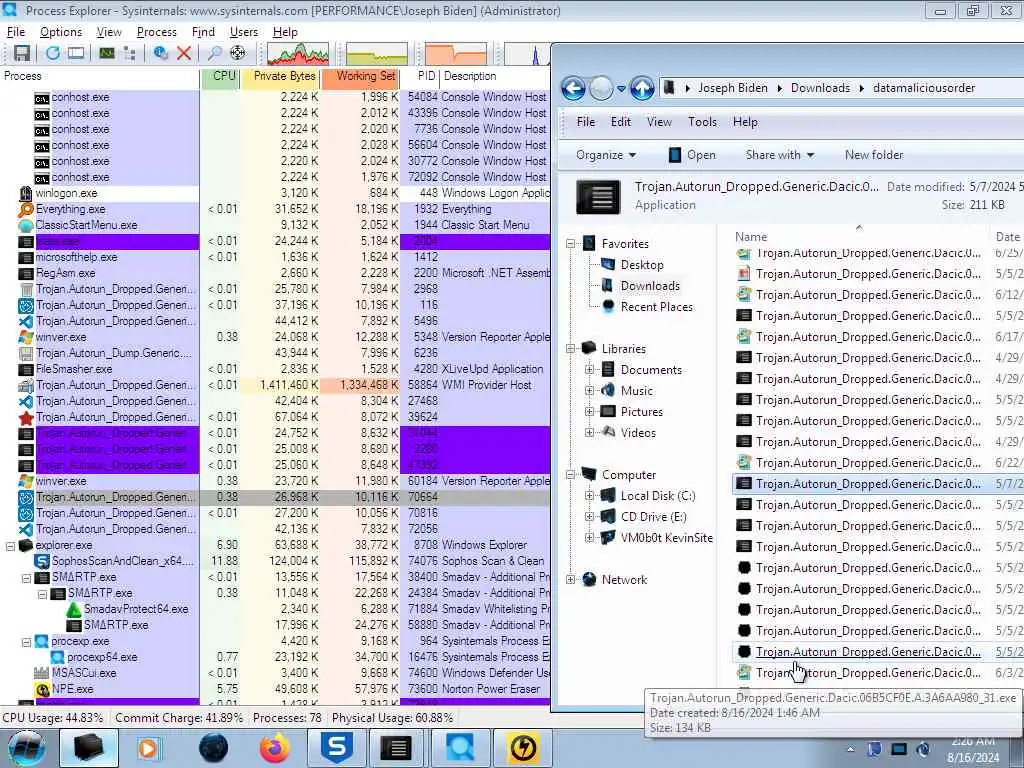Screen dimensions: 1024x768
Task: Expand the Network node in navigation pane
Action: click(570, 579)
